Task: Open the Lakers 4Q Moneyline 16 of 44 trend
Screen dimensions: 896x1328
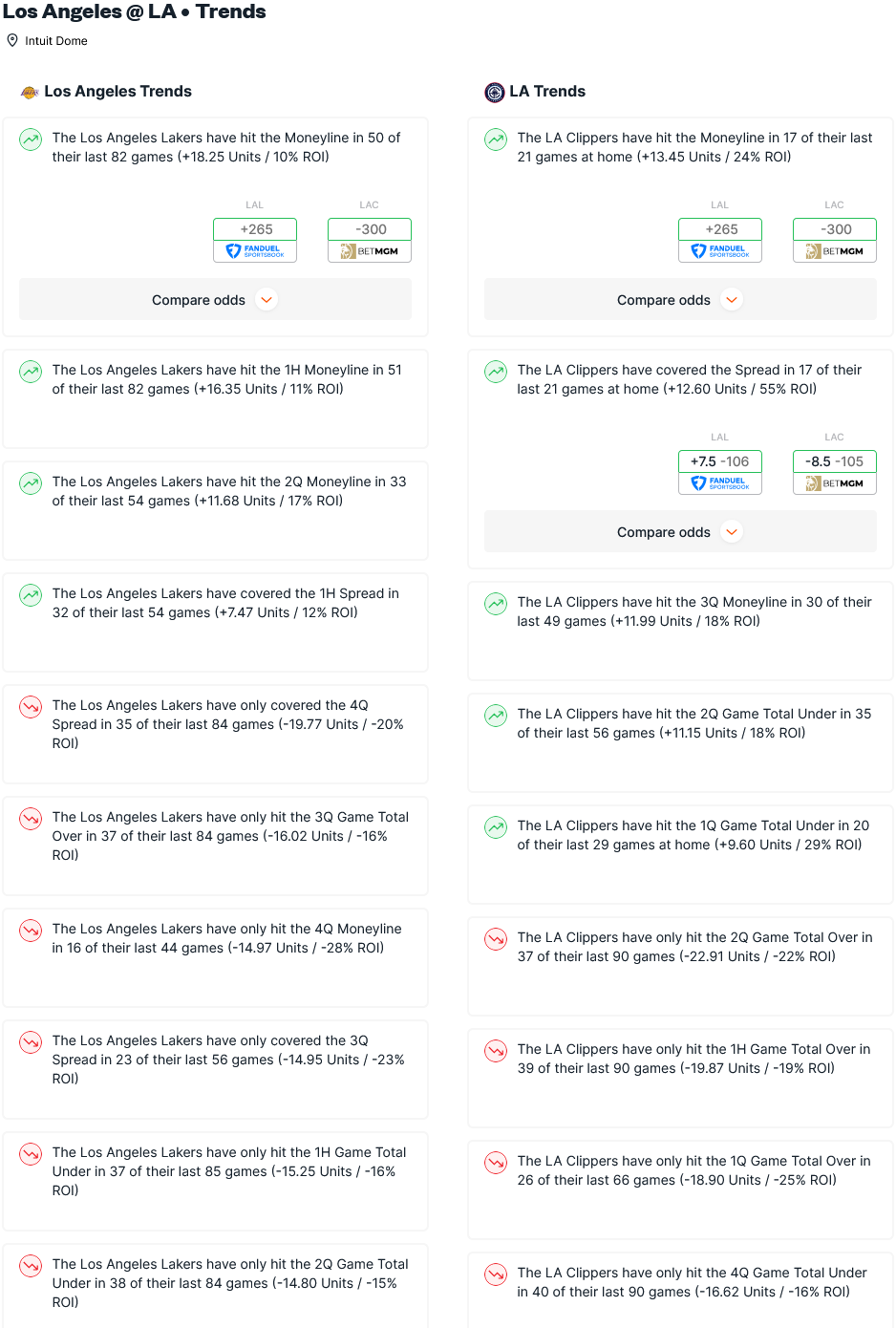Action: (215, 958)
